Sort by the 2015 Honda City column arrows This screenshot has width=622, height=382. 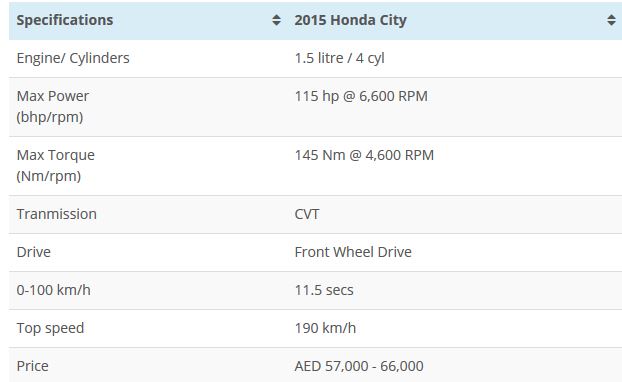[x=611, y=20]
